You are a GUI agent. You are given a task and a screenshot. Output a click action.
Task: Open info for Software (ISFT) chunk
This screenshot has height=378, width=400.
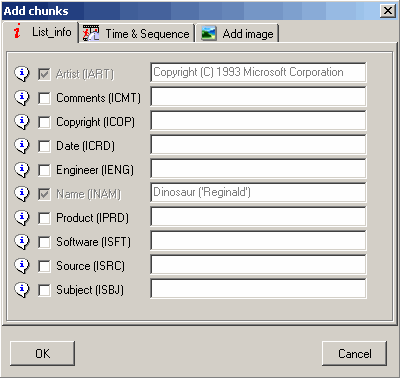[x=22, y=241]
